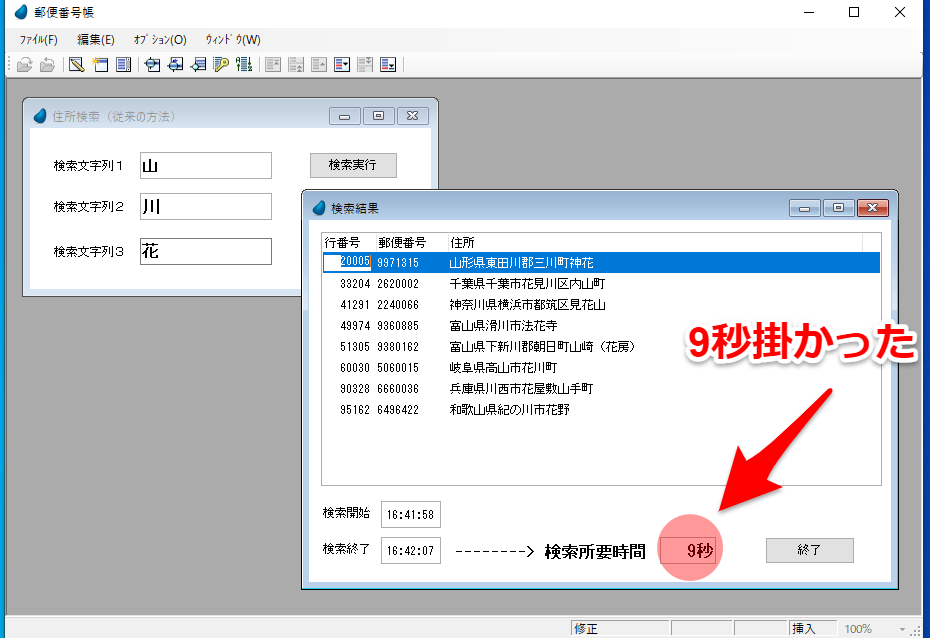
Task: Click the key icon in the toolbar
Action: [221, 65]
